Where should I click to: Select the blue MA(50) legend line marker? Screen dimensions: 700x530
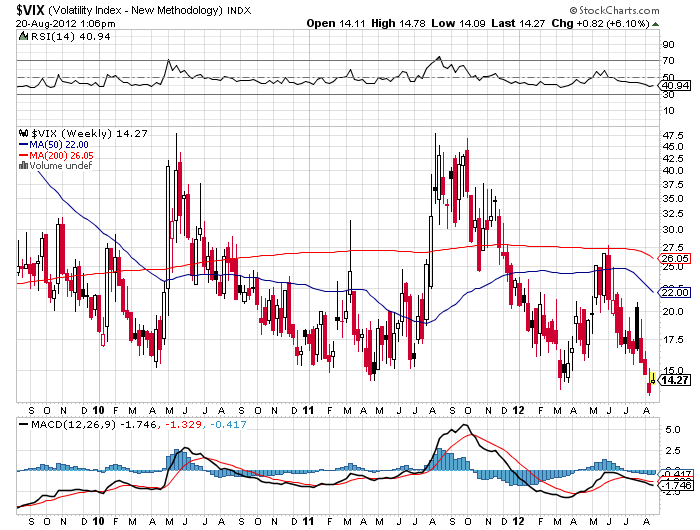[23, 145]
